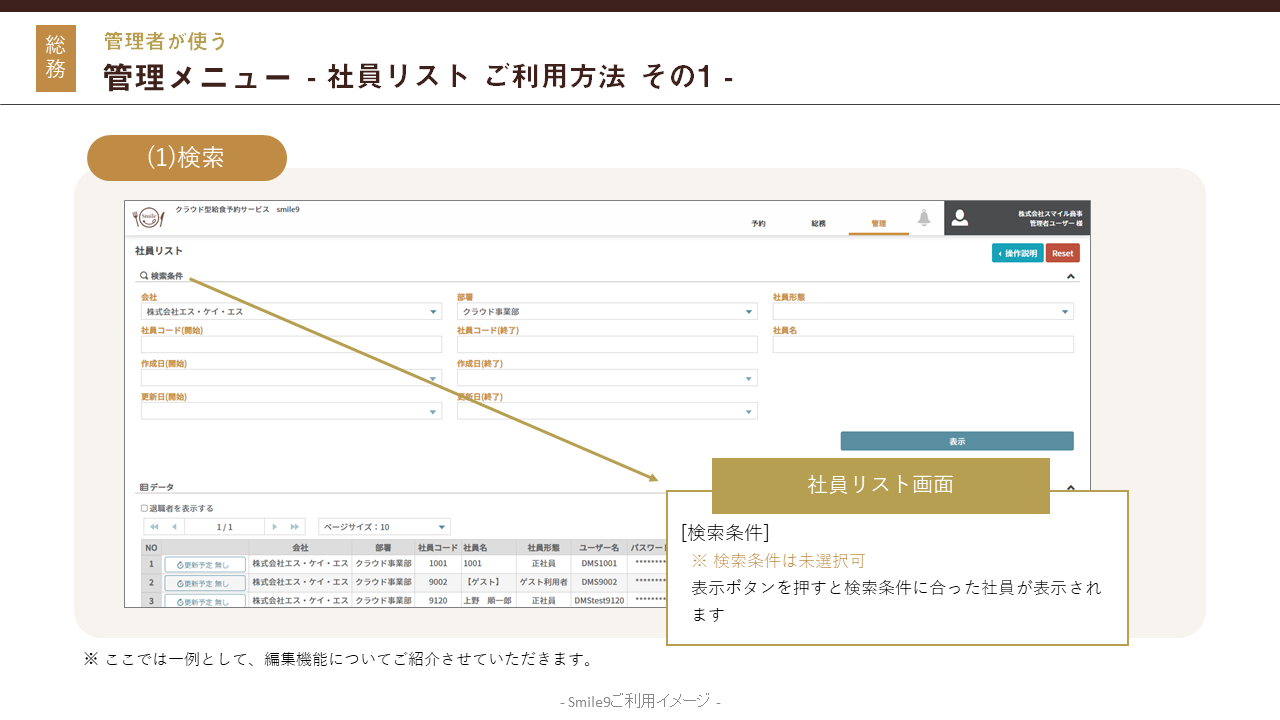Viewport: 1280px width, 720px height.
Task: Click the 表示 search button
Action: tap(957, 441)
